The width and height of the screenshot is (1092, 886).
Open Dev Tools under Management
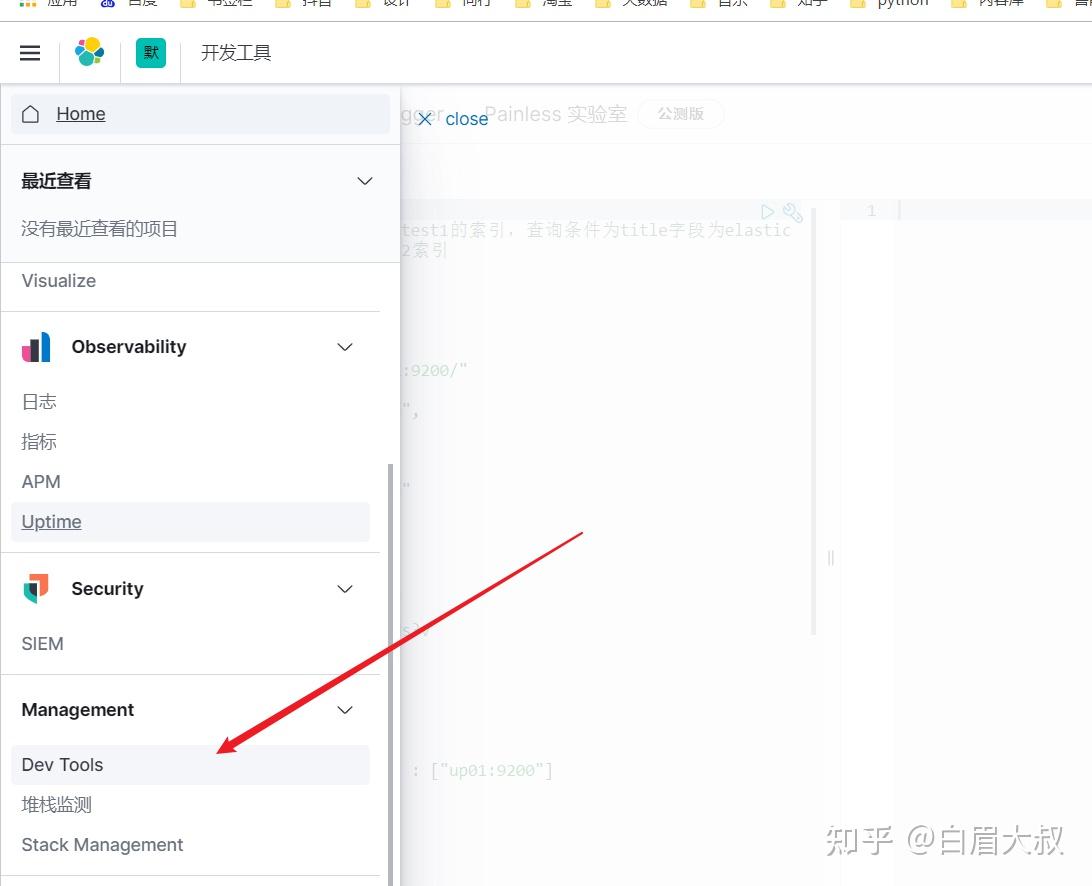(62, 764)
